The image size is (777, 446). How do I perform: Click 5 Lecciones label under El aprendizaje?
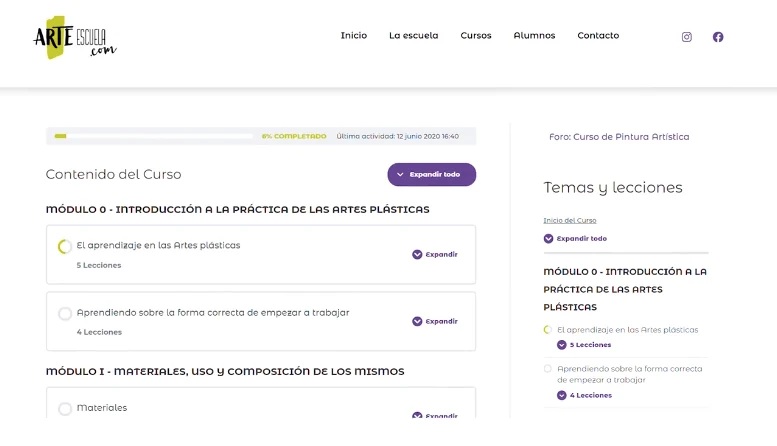[x=99, y=265]
